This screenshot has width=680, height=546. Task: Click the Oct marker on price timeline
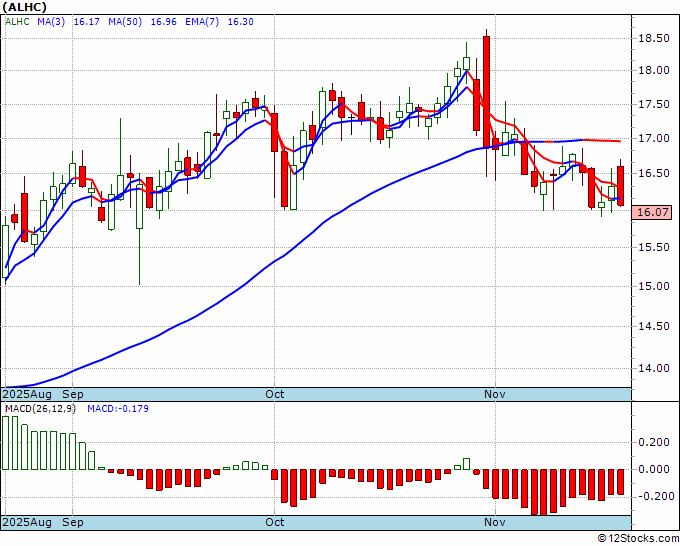pos(275,394)
